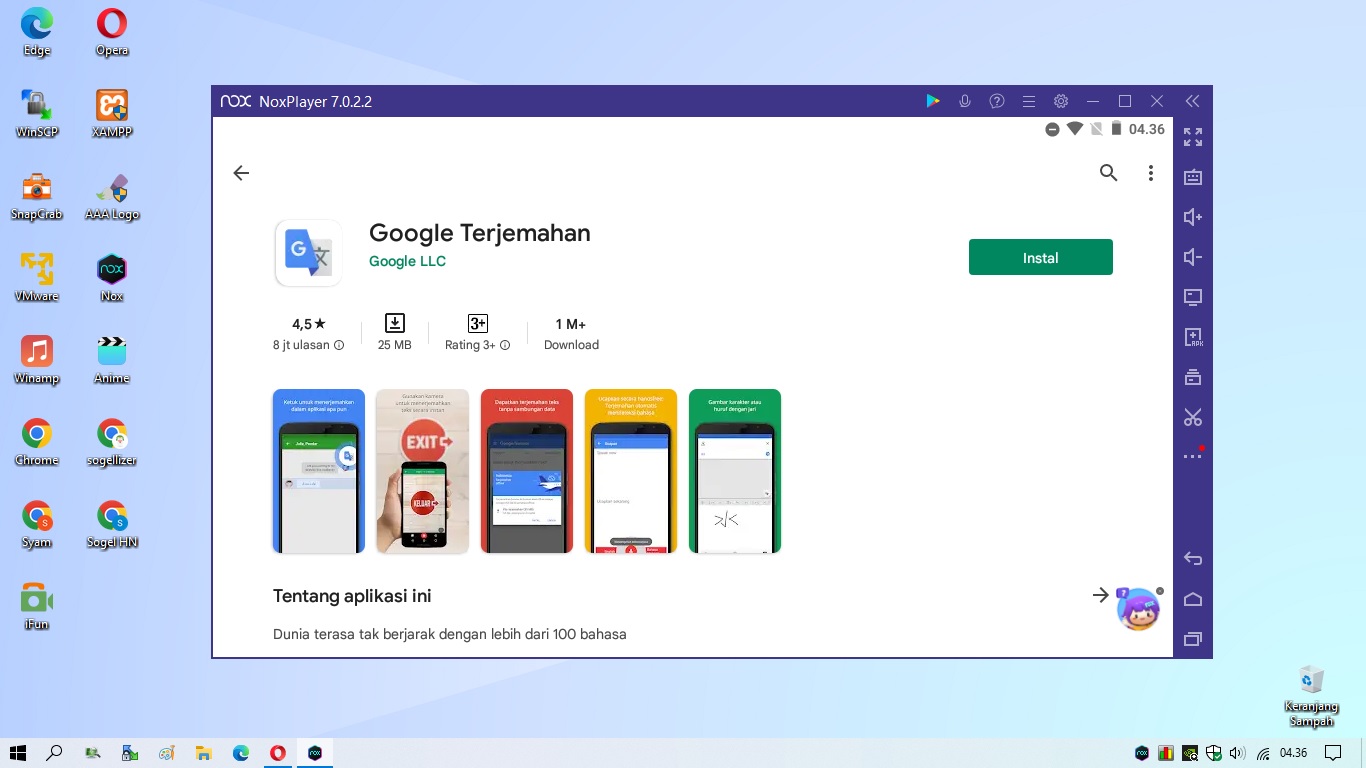Screen dimensions: 1366x768
Task: Go back using Play Store back arrow
Action: (241, 173)
